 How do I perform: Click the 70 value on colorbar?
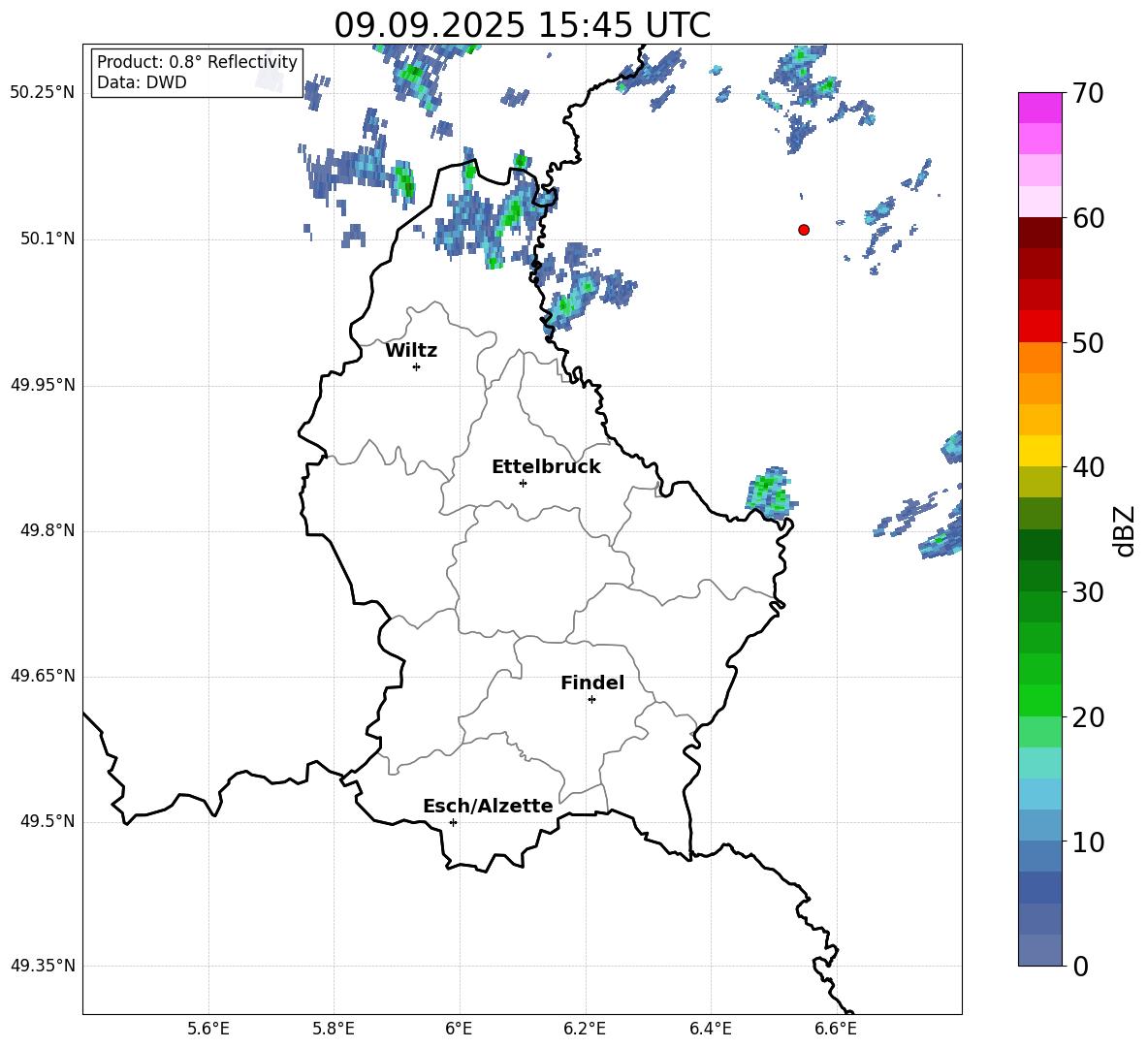pyautogui.click(x=1088, y=94)
